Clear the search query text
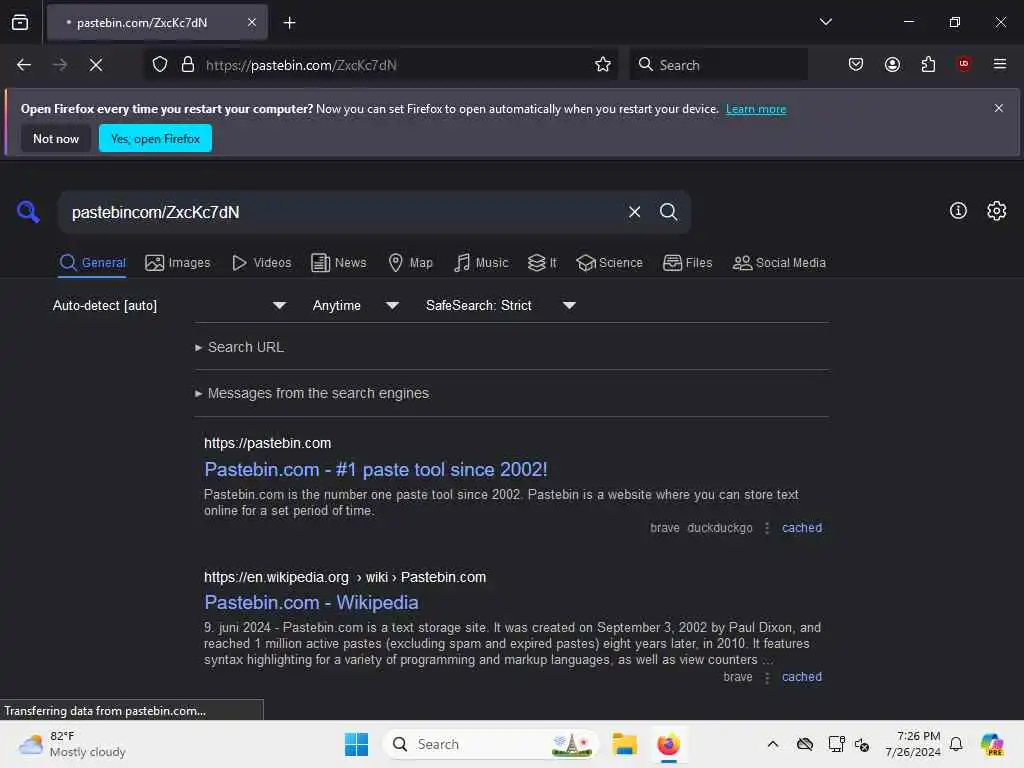Viewport: 1024px width, 768px height. 634,212
